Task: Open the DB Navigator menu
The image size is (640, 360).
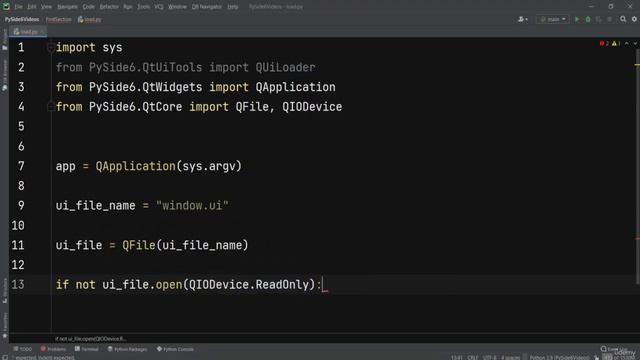Action: tap(207, 7)
